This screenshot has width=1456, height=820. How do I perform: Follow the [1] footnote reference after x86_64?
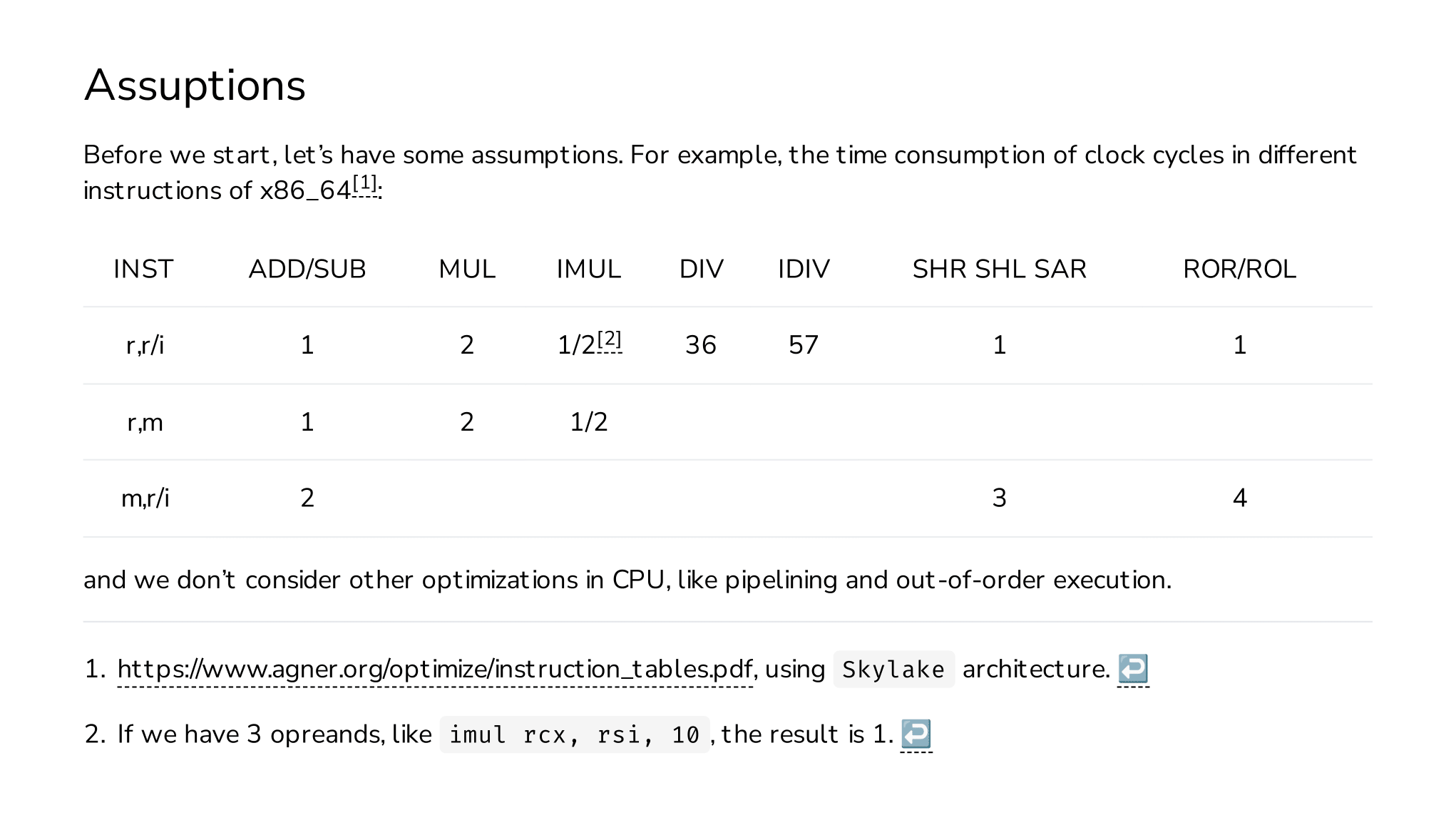tap(365, 183)
